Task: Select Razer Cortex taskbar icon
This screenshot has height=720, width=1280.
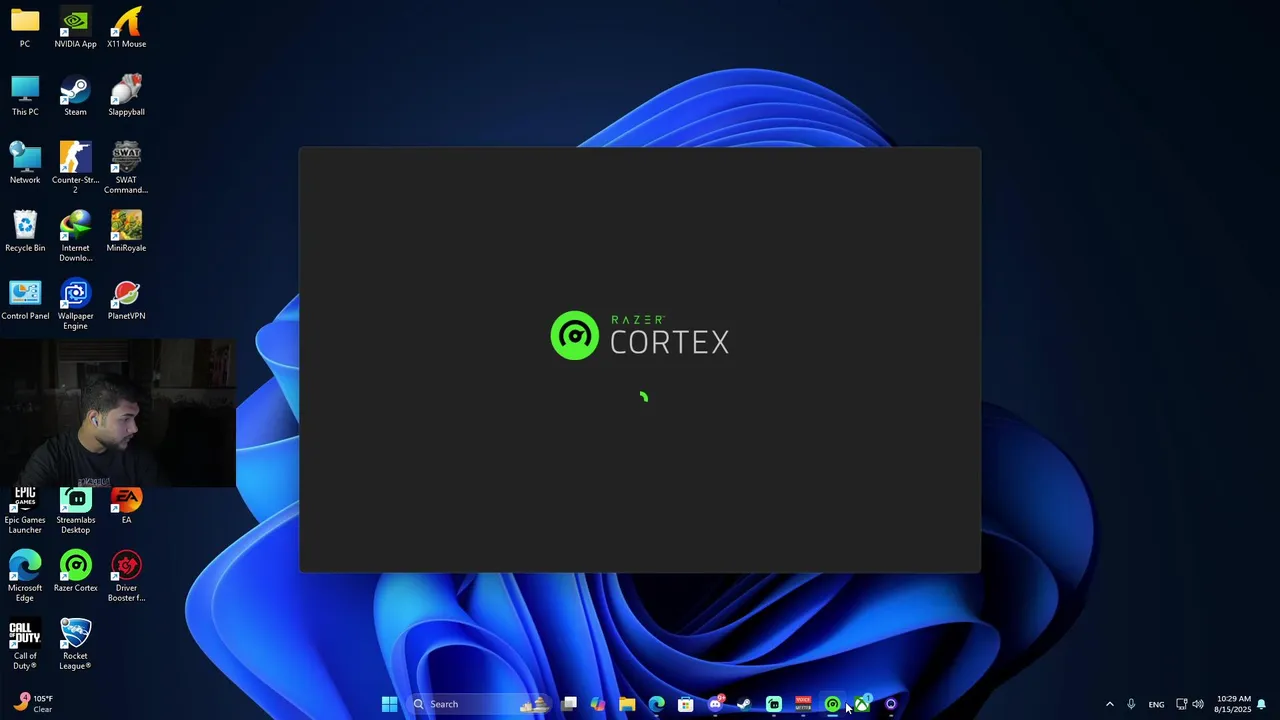Action: tap(832, 704)
